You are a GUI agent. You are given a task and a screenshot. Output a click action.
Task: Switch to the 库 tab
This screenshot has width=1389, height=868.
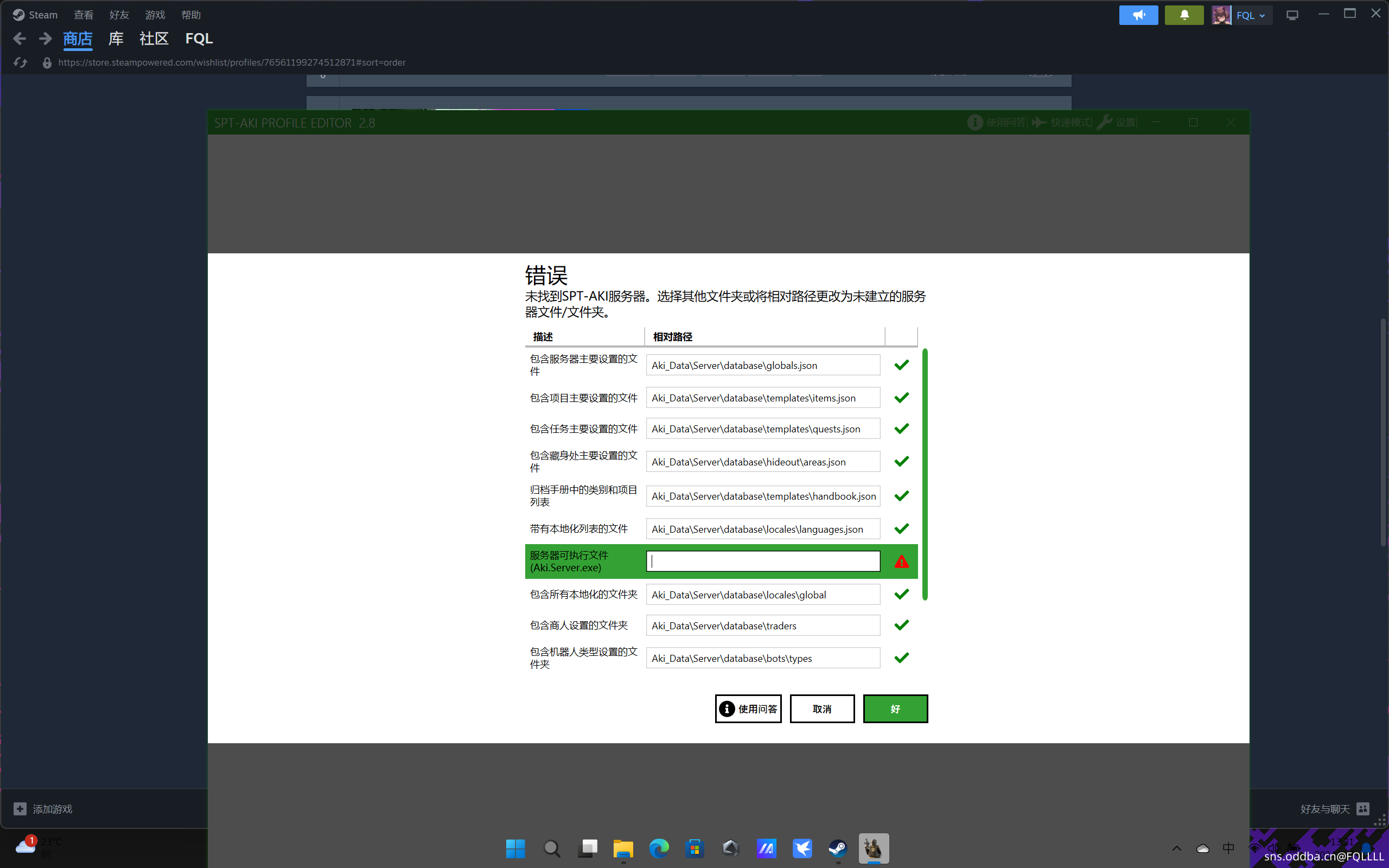click(116, 39)
